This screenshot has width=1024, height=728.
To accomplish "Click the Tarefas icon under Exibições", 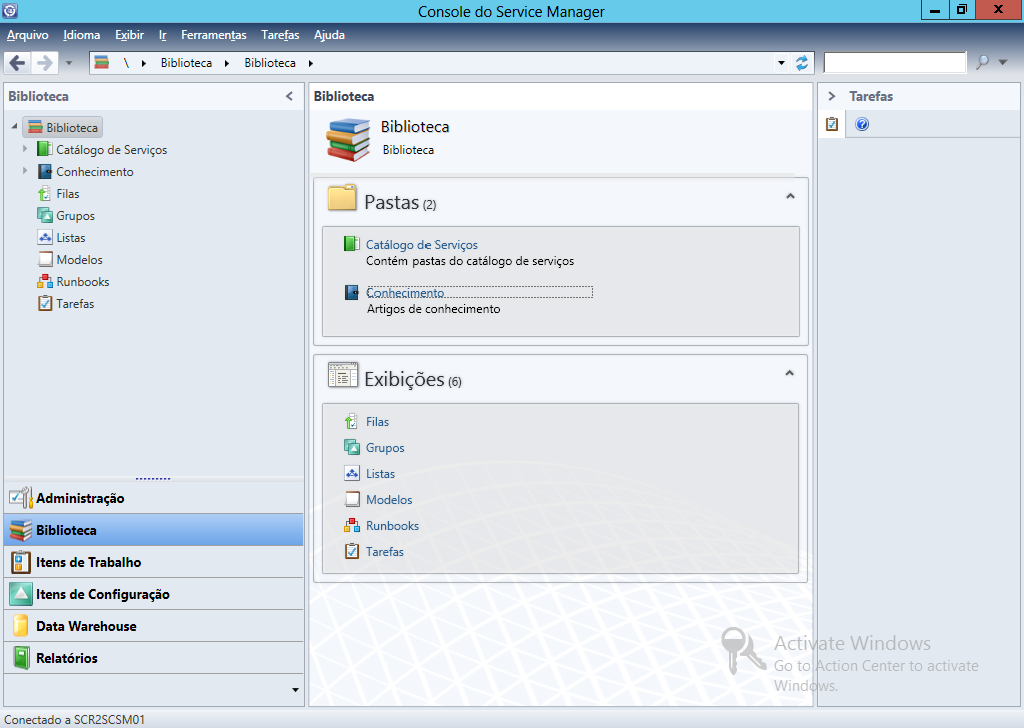I will point(352,551).
